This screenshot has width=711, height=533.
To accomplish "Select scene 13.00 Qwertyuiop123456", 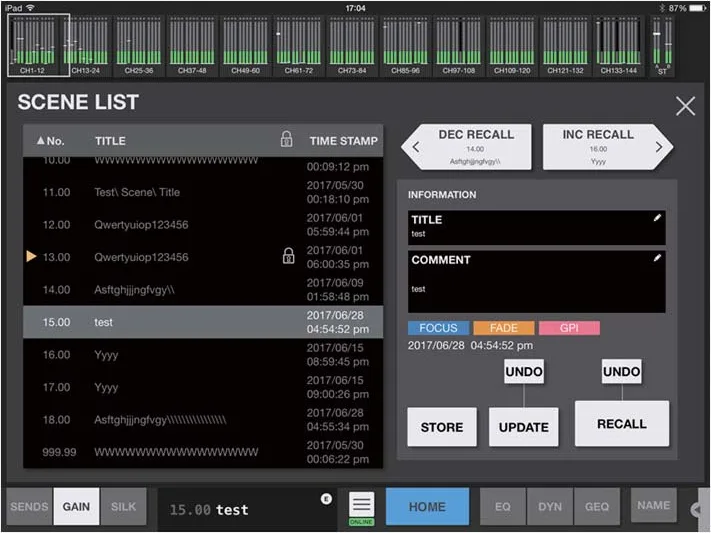I will point(203,257).
